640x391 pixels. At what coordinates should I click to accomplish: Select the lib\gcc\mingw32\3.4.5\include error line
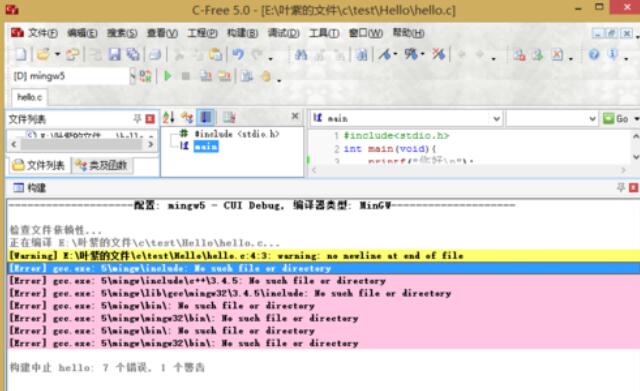(324, 293)
